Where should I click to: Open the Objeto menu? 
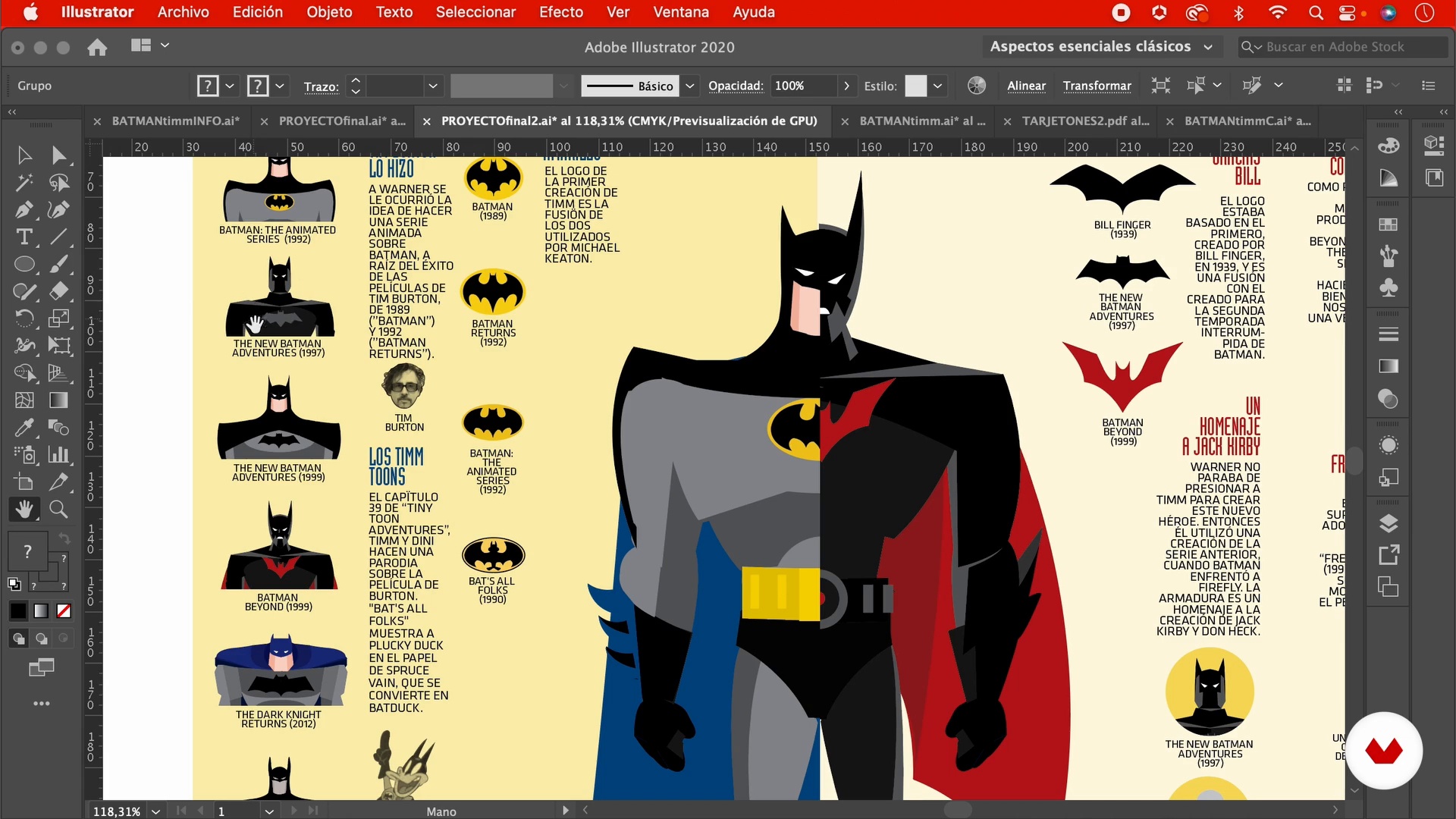pos(329,12)
